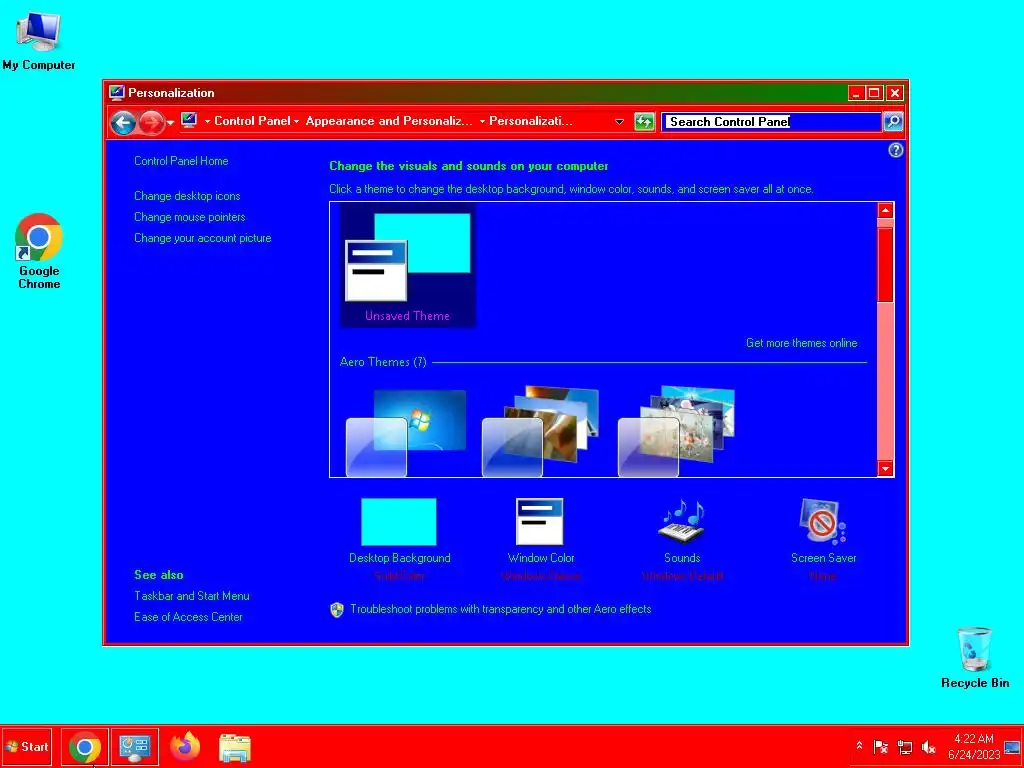The width and height of the screenshot is (1024, 768).
Task: Click the Show desktop tray button
Action: pyautogui.click(x=1014, y=746)
